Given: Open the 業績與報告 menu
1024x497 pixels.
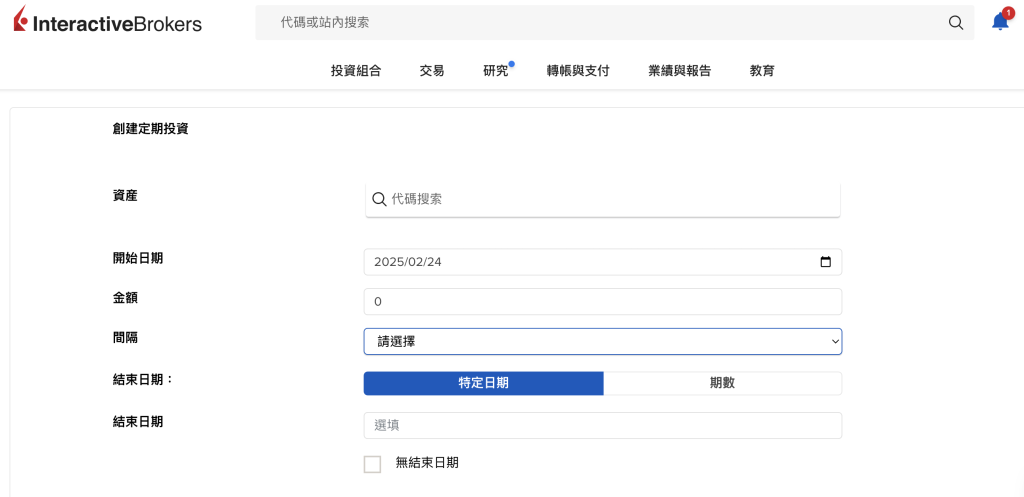Looking at the screenshot, I should pos(679,71).
